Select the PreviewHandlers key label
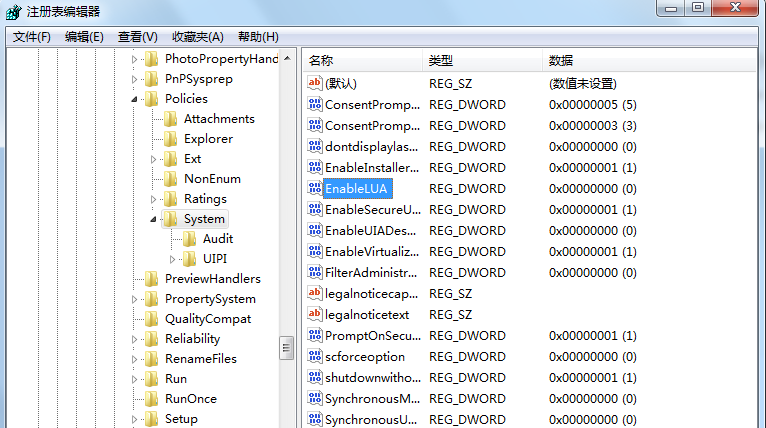 213,279
